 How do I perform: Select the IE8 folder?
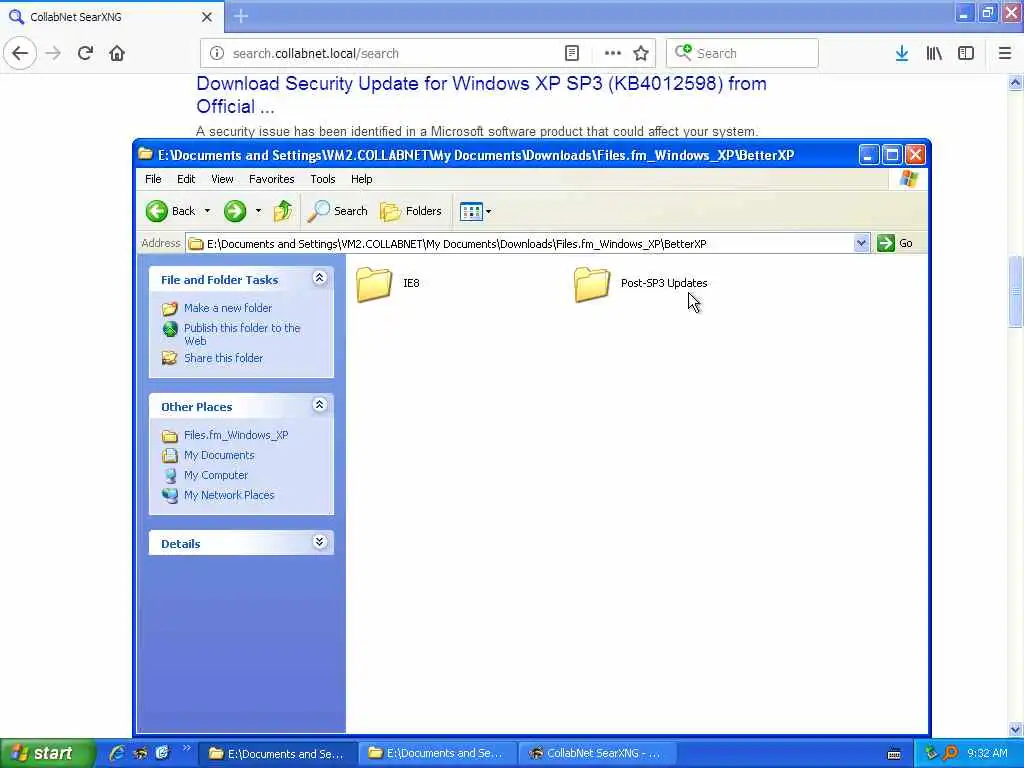(x=389, y=283)
